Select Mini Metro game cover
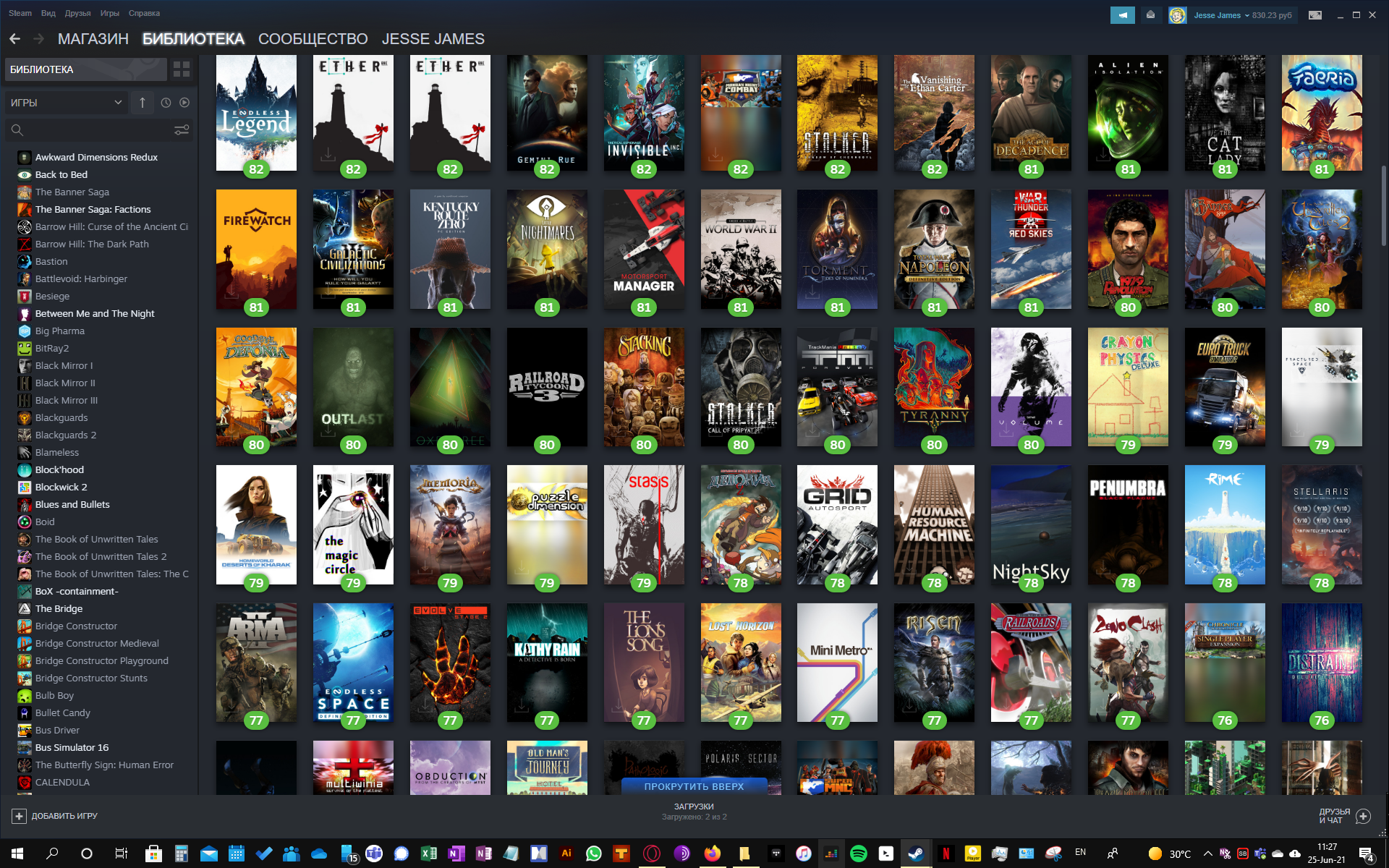 [x=837, y=663]
